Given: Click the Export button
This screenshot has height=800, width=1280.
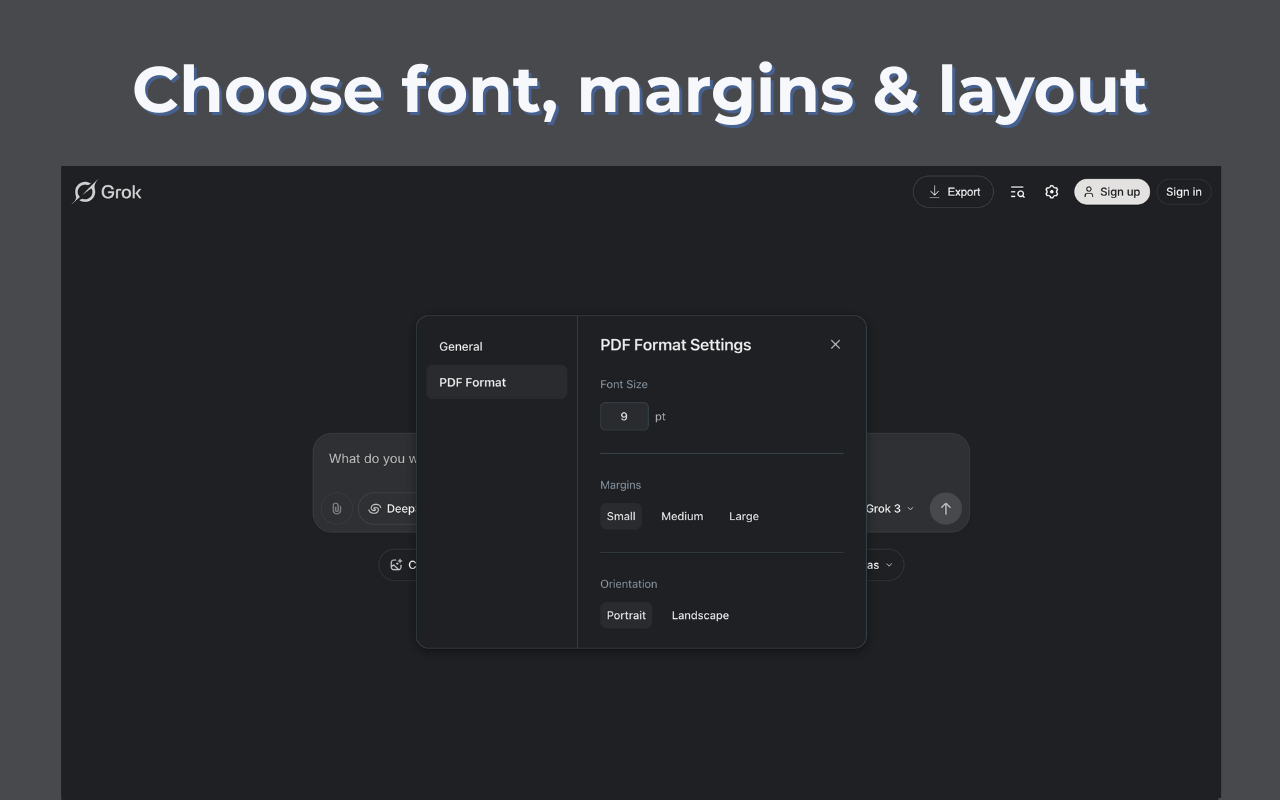Looking at the screenshot, I should (x=953, y=192).
